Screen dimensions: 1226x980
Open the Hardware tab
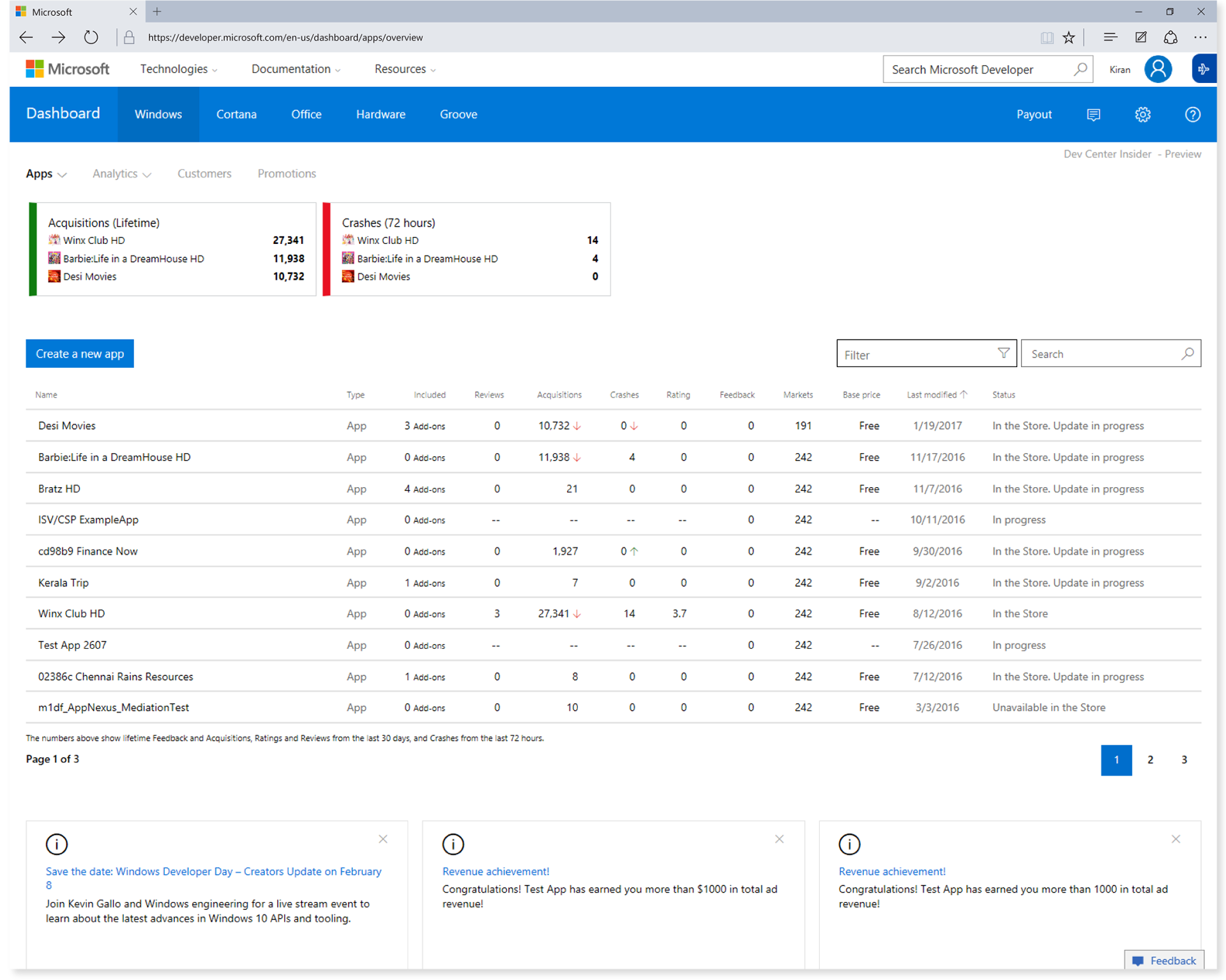pos(381,114)
